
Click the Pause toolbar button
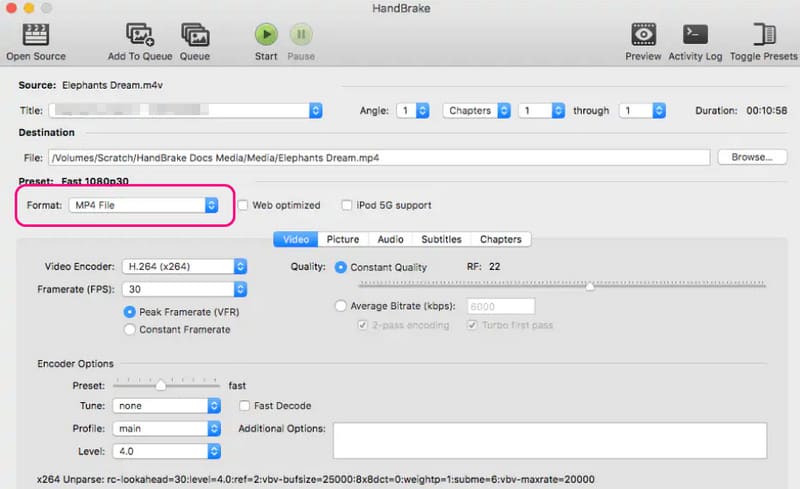tap(301, 35)
